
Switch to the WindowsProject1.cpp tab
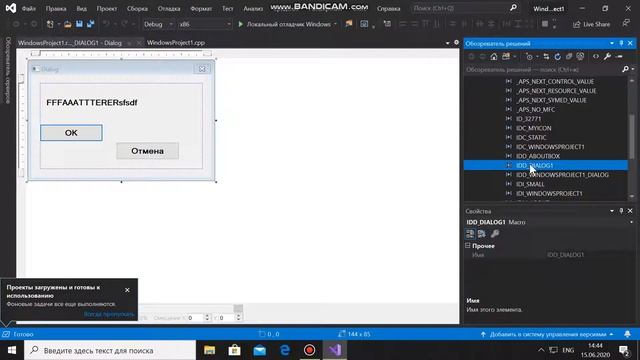(x=176, y=42)
